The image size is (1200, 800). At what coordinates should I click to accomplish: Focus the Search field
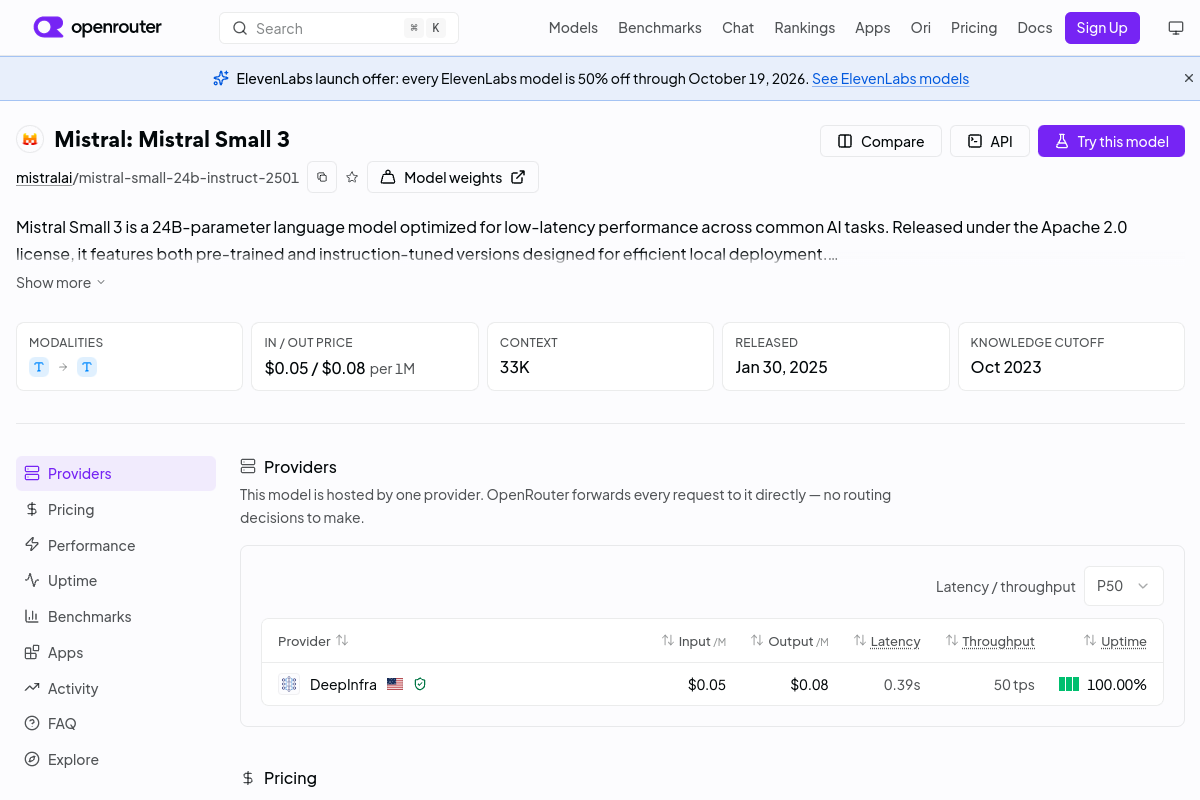coord(339,28)
